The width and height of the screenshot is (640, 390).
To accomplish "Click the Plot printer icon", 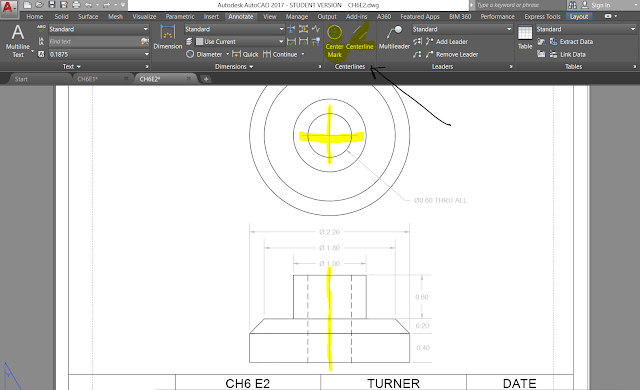I will 76,5.
